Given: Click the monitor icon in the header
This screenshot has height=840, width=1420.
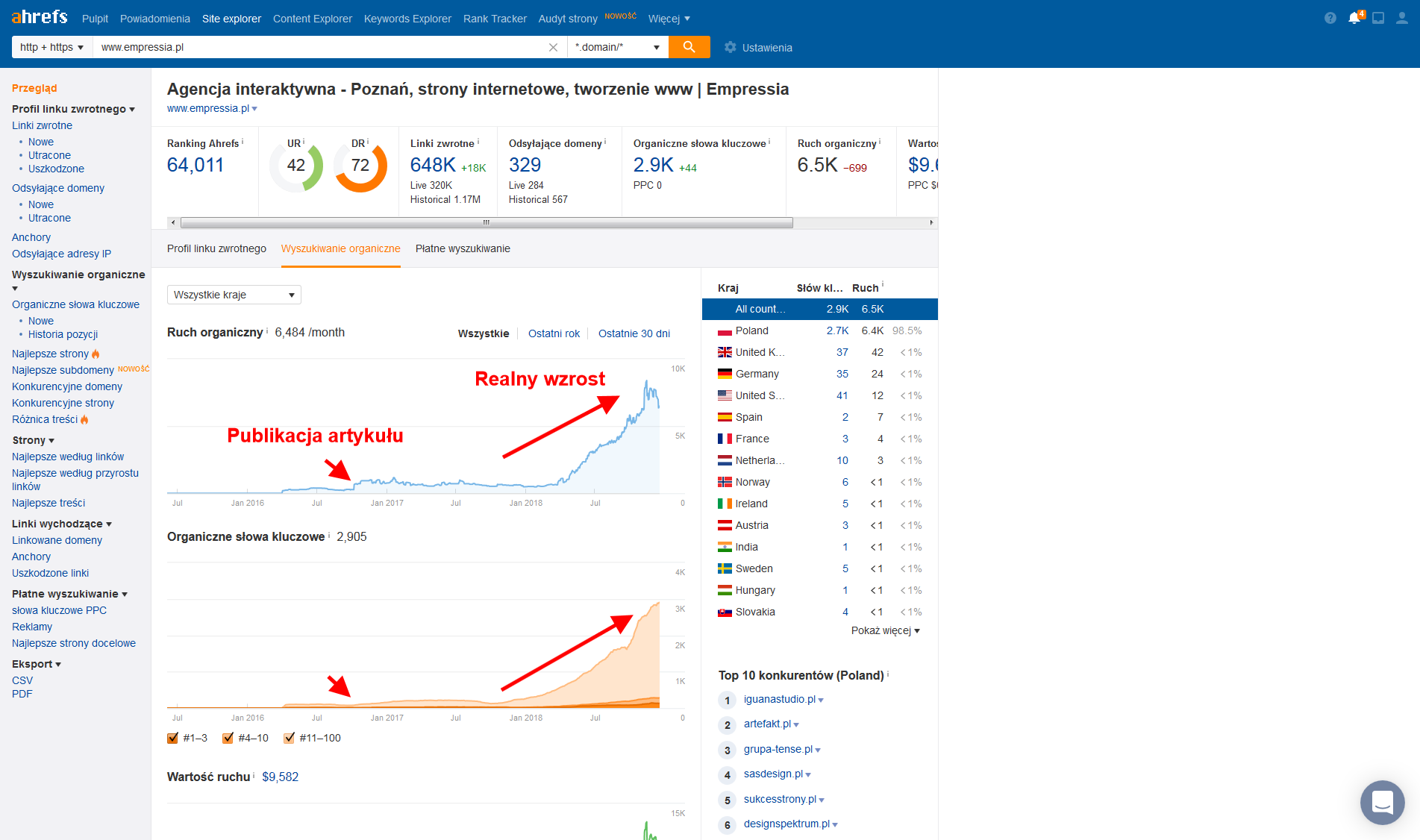Looking at the screenshot, I should coord(1378,18).
